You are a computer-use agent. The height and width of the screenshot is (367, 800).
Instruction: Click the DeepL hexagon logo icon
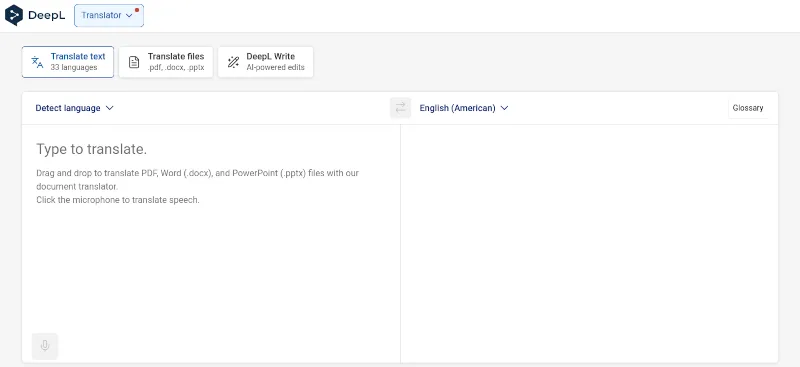tap(14, 15)
